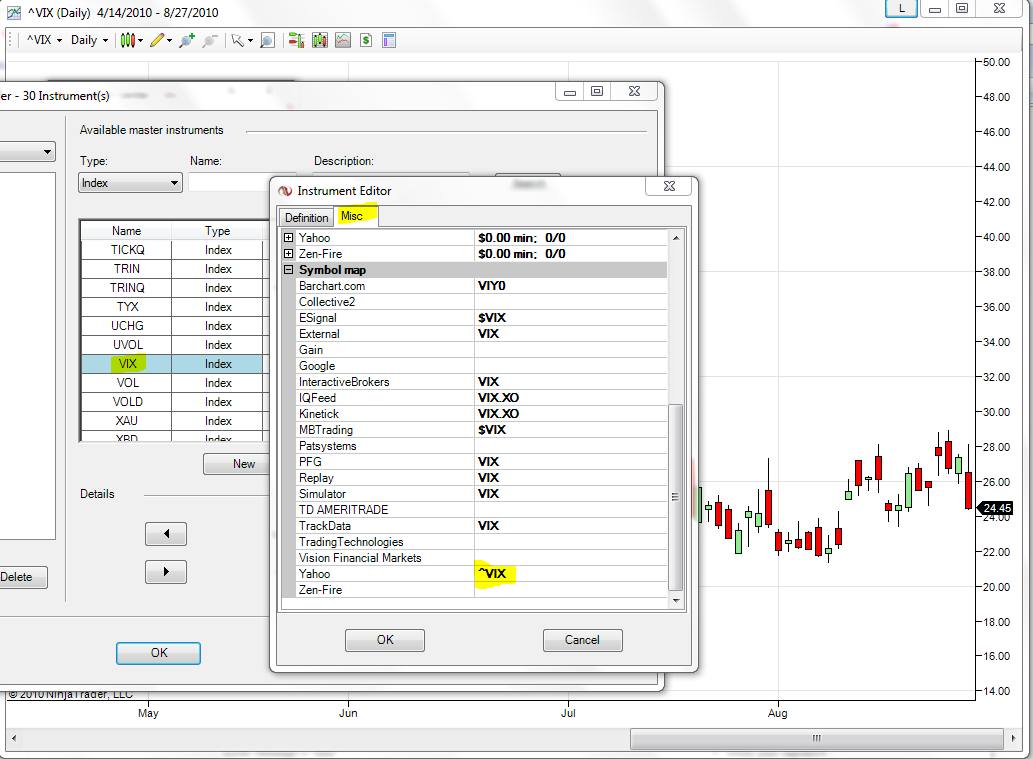Select the Collective2 symbol map row

coord(481,302)
